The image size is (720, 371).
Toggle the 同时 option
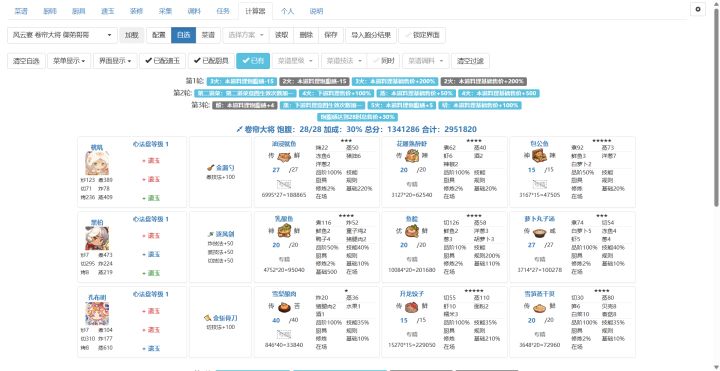(383, 61)
